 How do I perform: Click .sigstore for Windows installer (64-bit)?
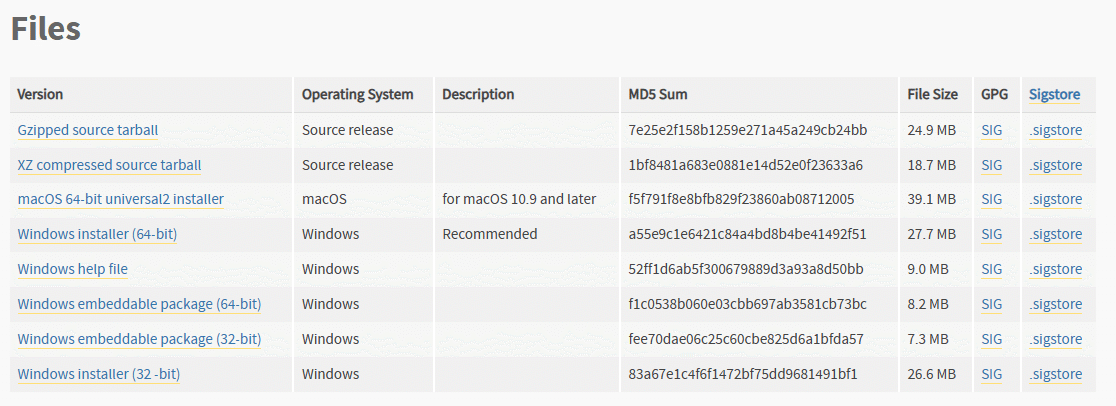pyautogui.click(x=1056, y=234)
